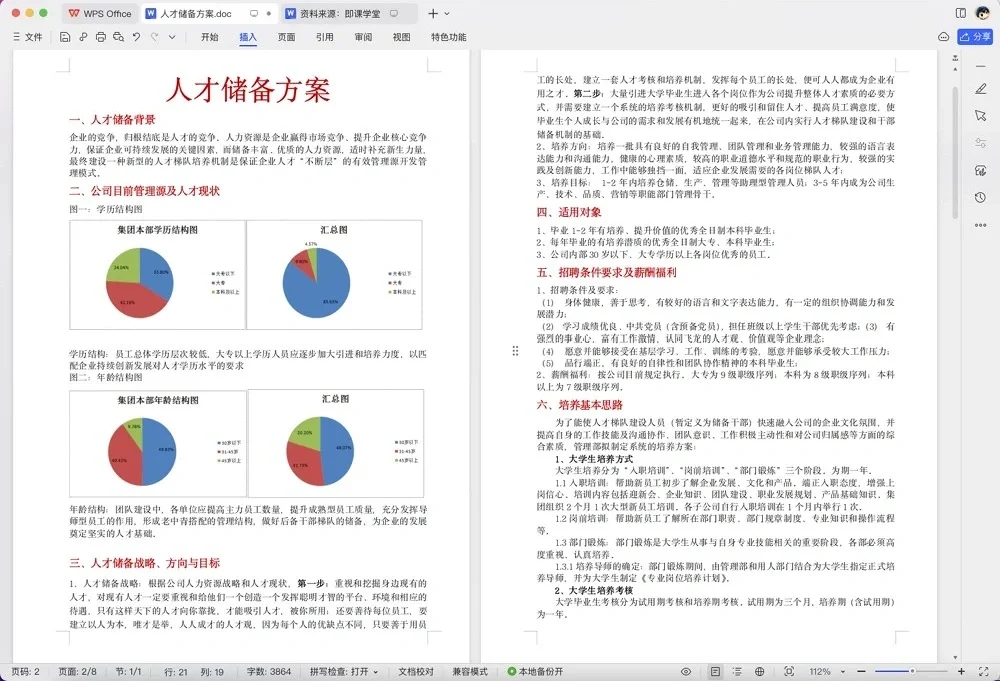1000x681 pixels.
Task: Switch to page layout view in status bar
Action: click(716, 671)
